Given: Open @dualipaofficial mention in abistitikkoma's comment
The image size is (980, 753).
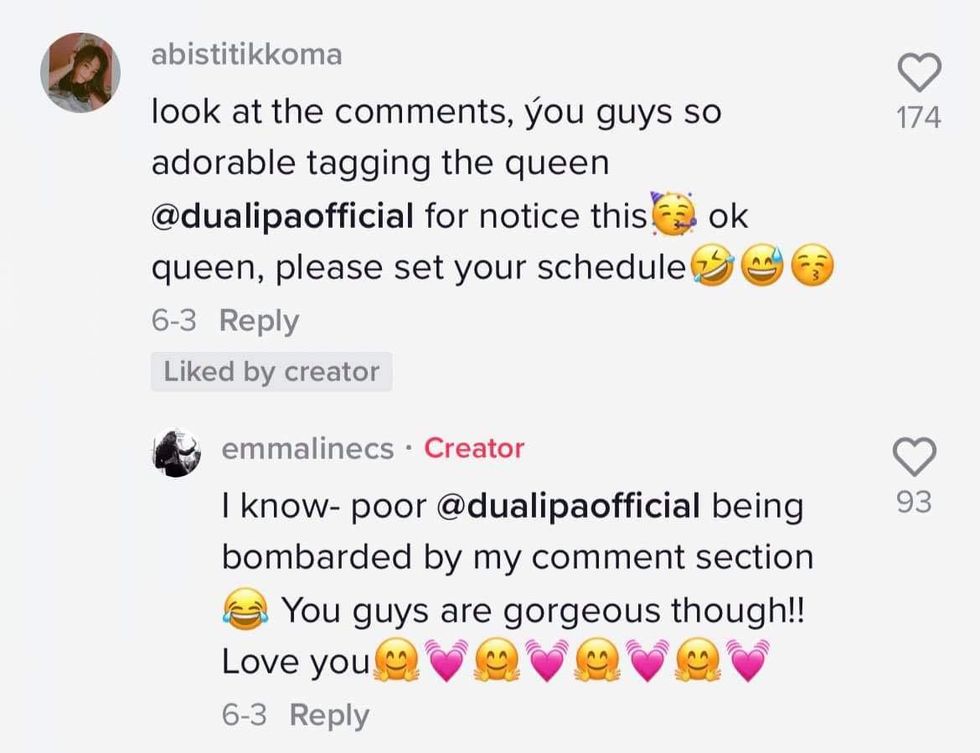Looking at the screenshot, I should [282, 215].
